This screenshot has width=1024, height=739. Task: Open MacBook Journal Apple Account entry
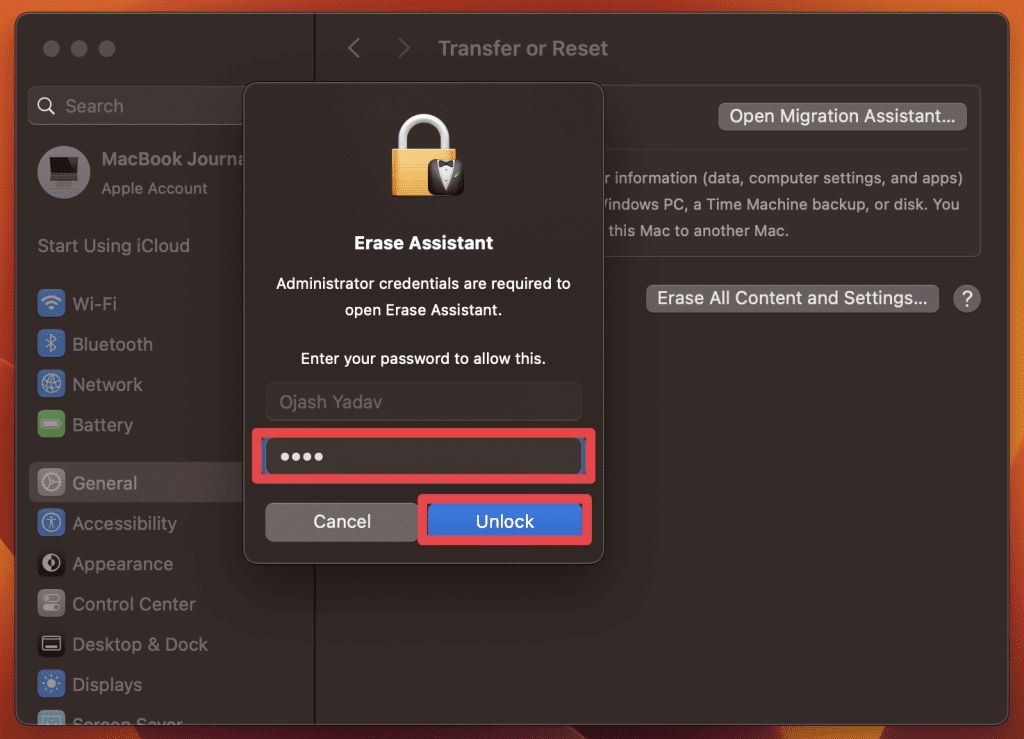pos(140,173)
